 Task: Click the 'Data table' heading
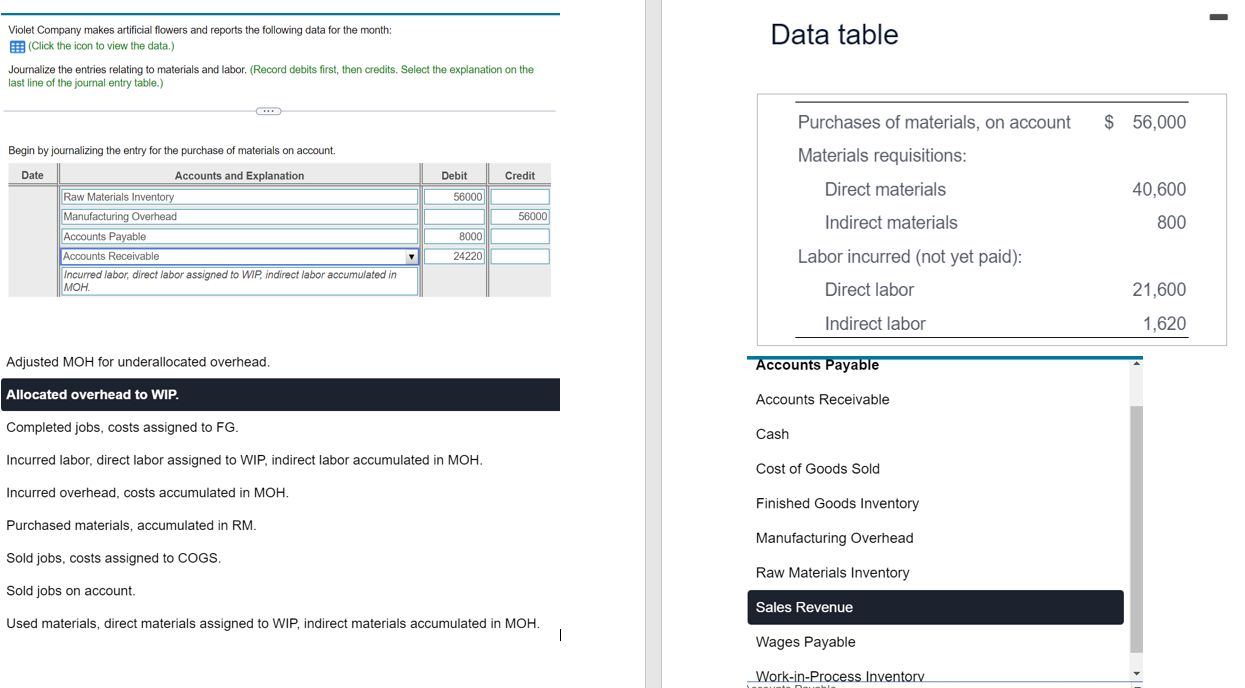[x=834, y=35]
